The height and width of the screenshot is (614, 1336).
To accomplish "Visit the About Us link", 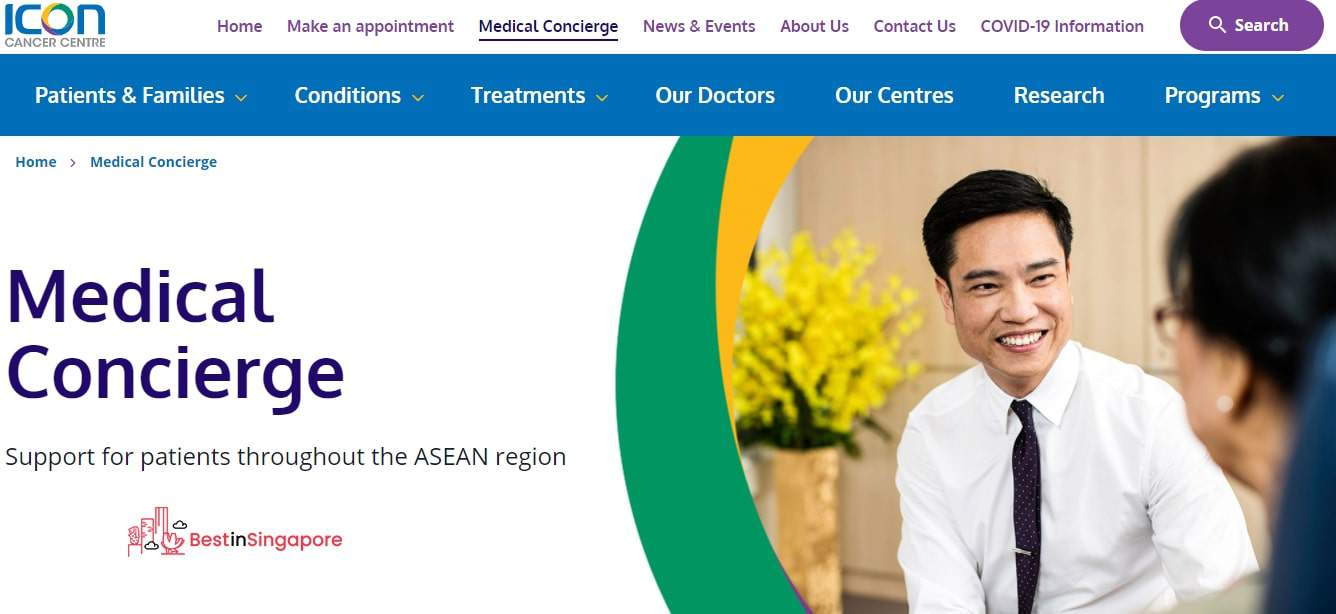I will pos(814,26).
